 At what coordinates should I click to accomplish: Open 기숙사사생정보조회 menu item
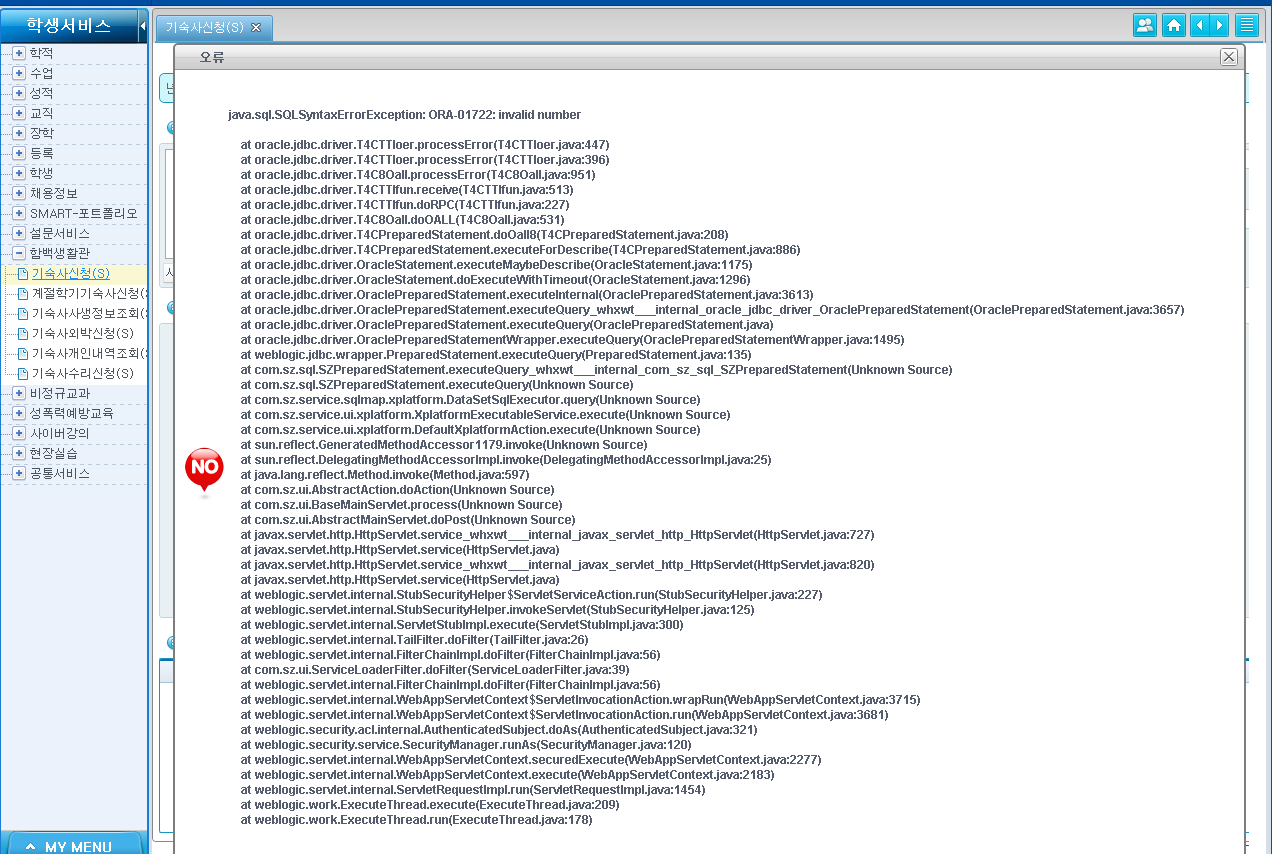click(90, 313)
